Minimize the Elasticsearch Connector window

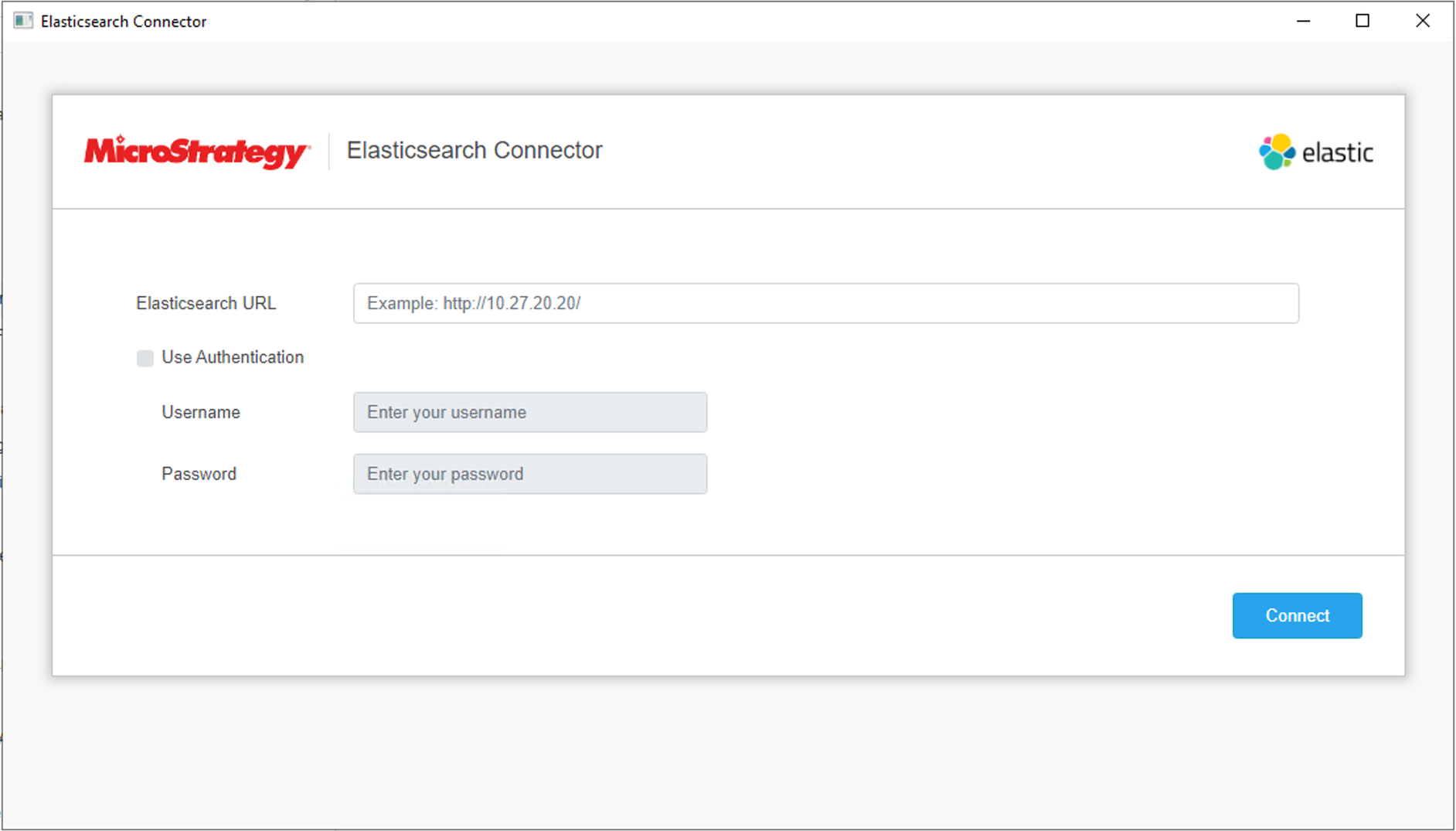pos(1303,21)
